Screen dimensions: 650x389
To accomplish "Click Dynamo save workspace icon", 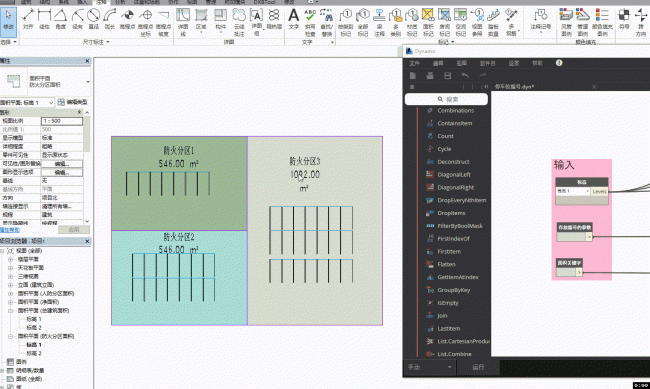I will (x=448, y=75).
